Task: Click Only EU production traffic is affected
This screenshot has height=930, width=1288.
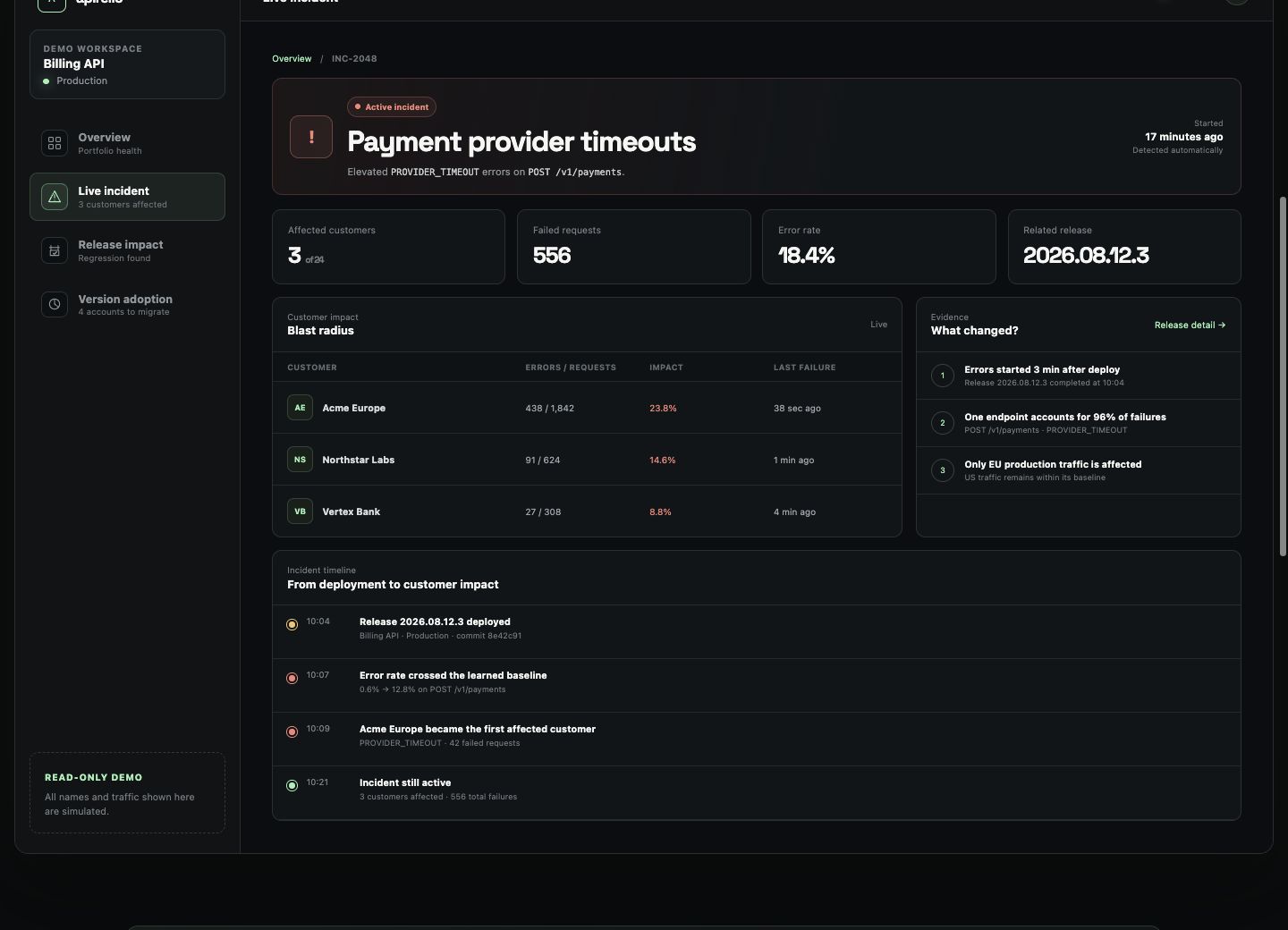Action: coord(1053,464)
